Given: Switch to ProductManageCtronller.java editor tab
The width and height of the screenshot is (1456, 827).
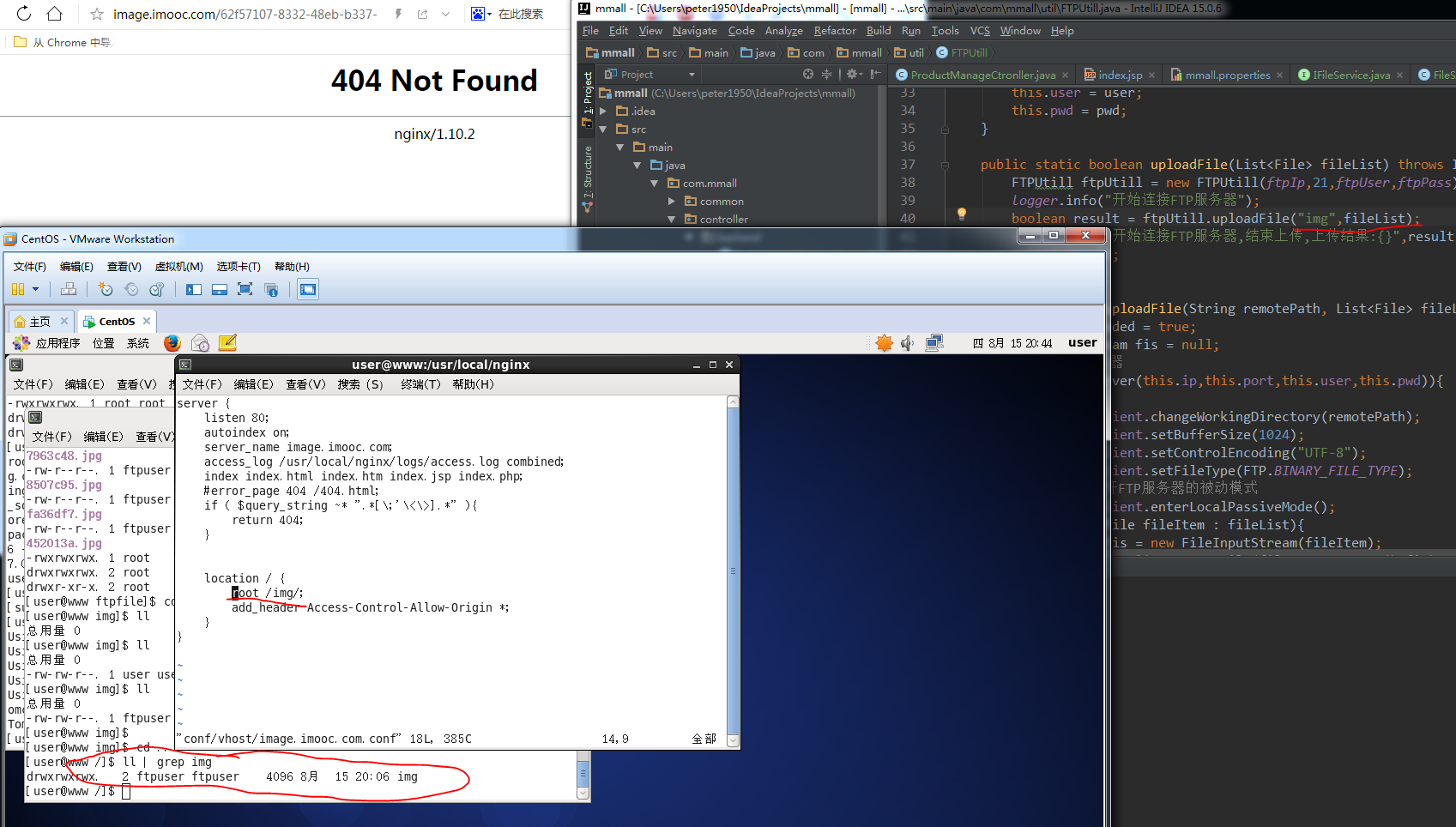Looking at the screenshot, I should point(982,75).
